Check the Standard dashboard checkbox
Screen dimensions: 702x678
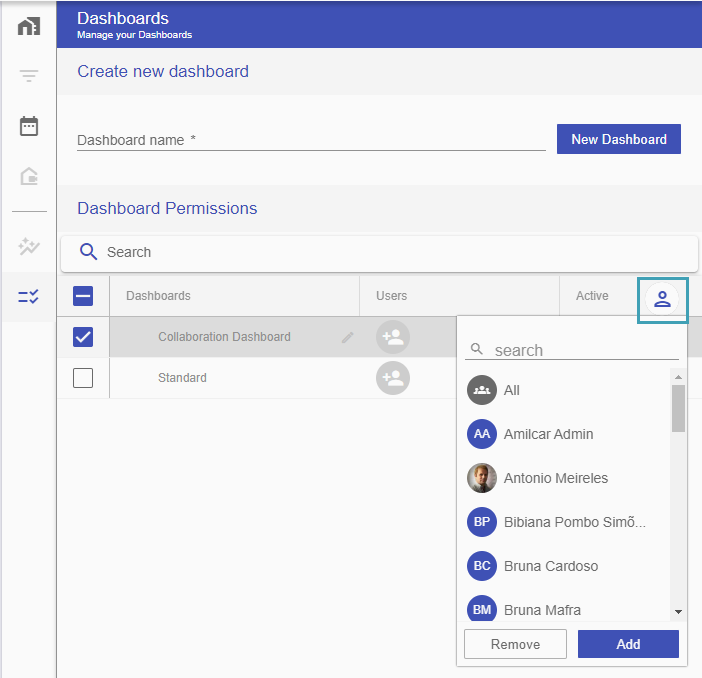pos(83,378)
